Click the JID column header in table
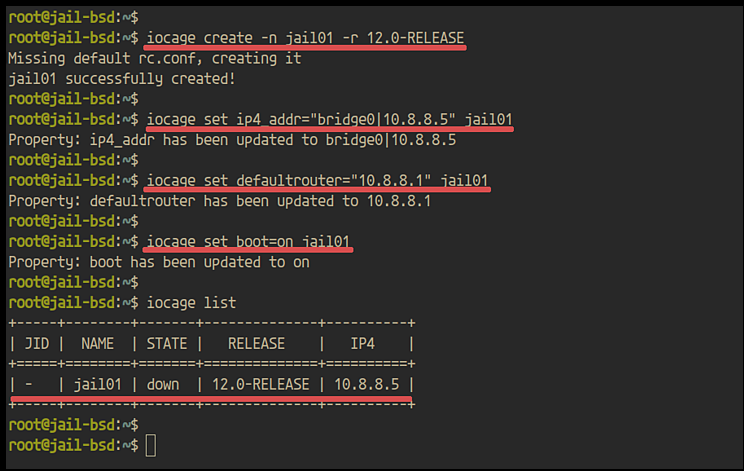This screenshot has width=744, height=471. [x=34, y=343]
